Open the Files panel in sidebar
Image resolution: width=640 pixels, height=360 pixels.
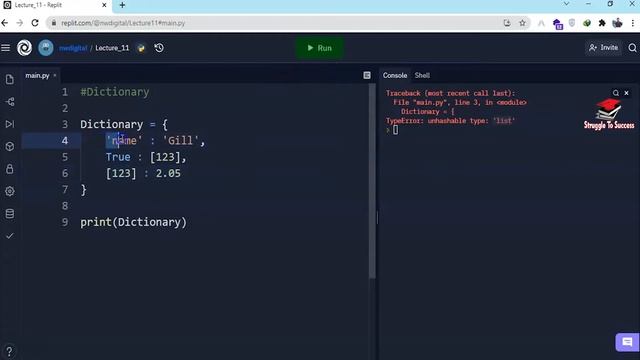(x=10, y=79)
